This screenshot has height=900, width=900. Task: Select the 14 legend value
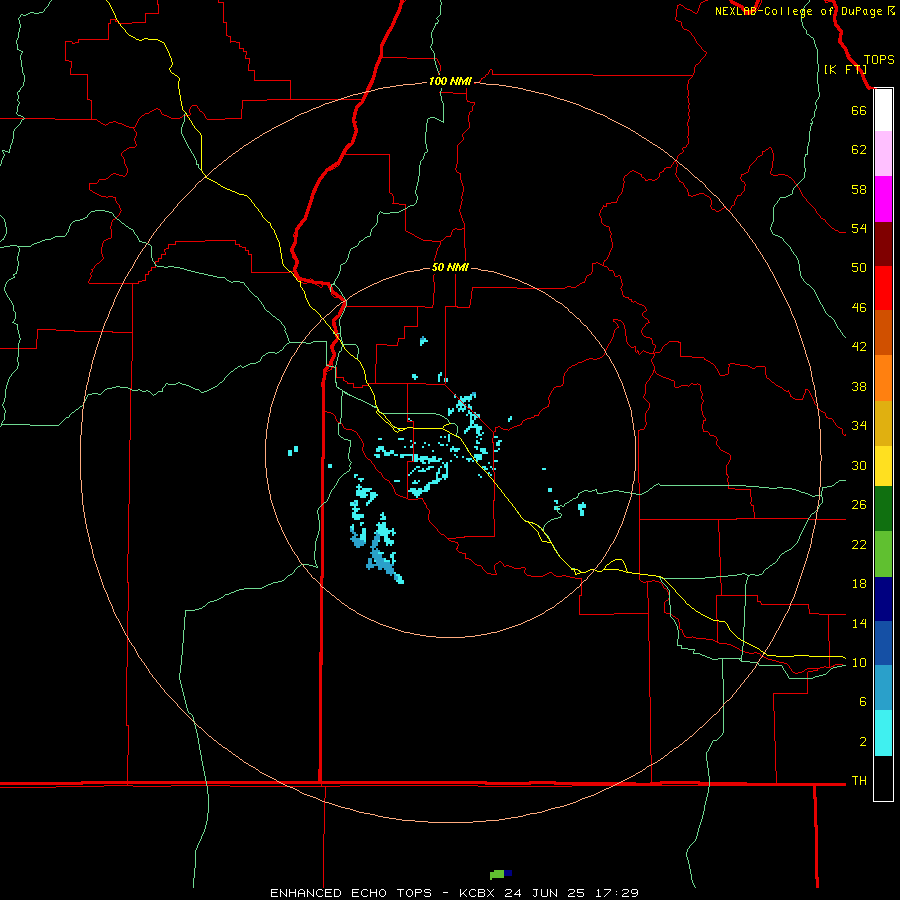859,623
